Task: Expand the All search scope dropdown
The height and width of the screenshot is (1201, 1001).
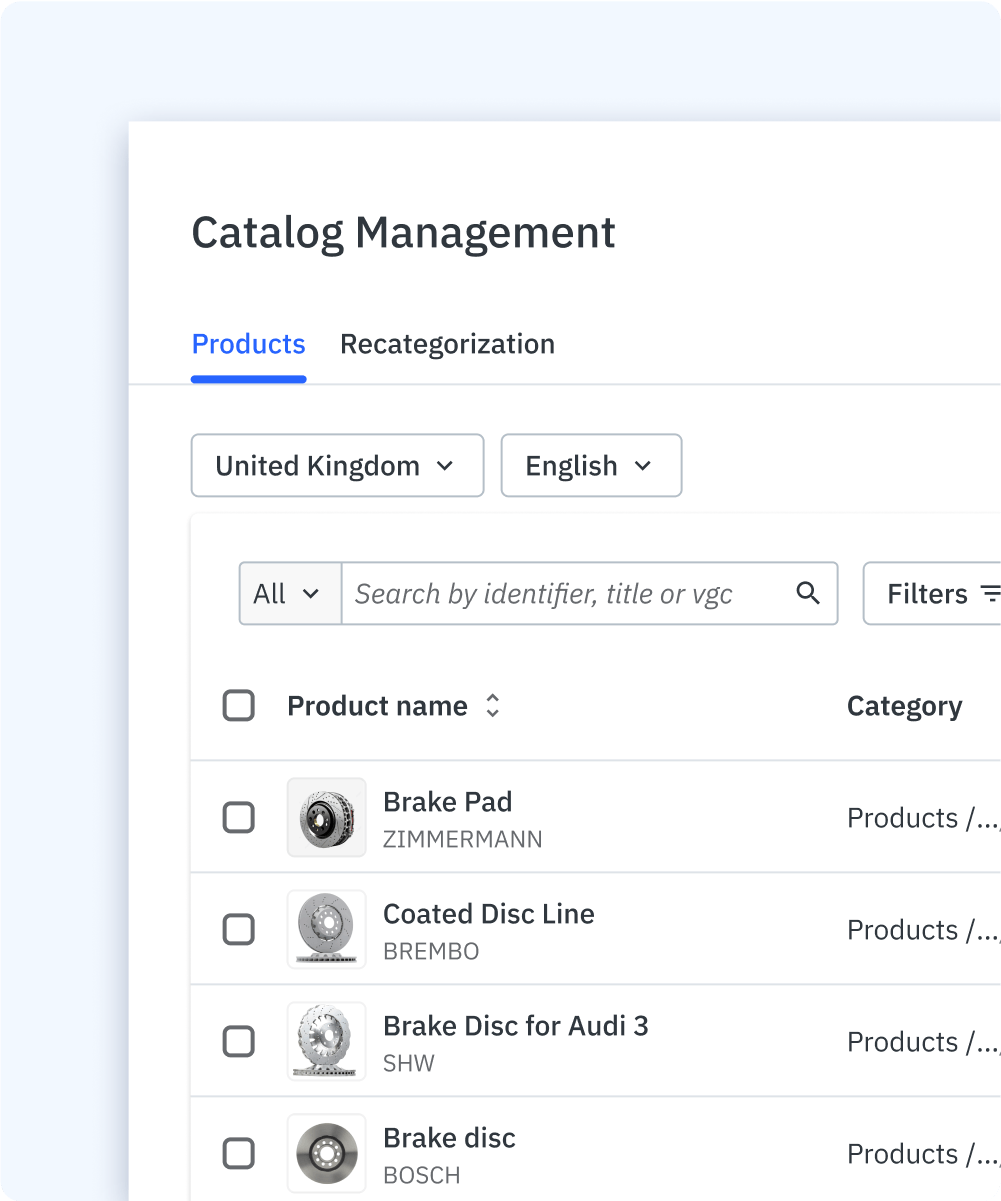Action: [x=290, y=594]
